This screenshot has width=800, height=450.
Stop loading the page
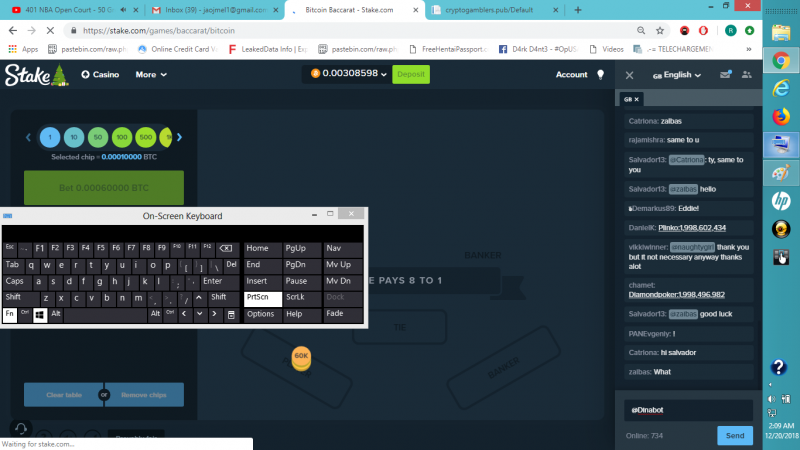pos(50,31)
